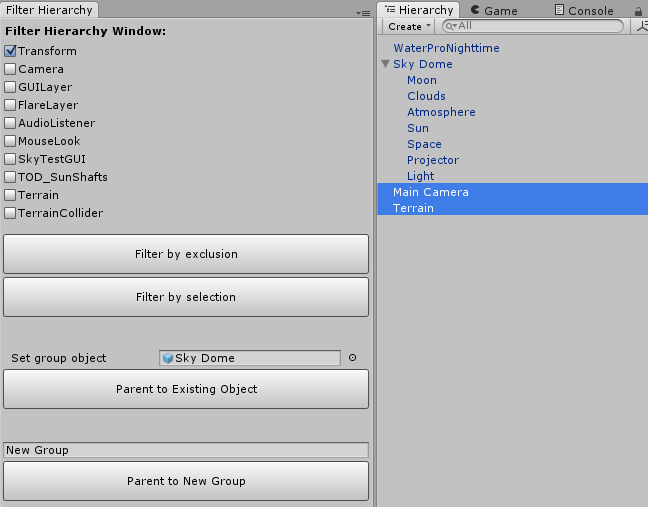Click Filter by exclusion button

click(x=186, y=254)
